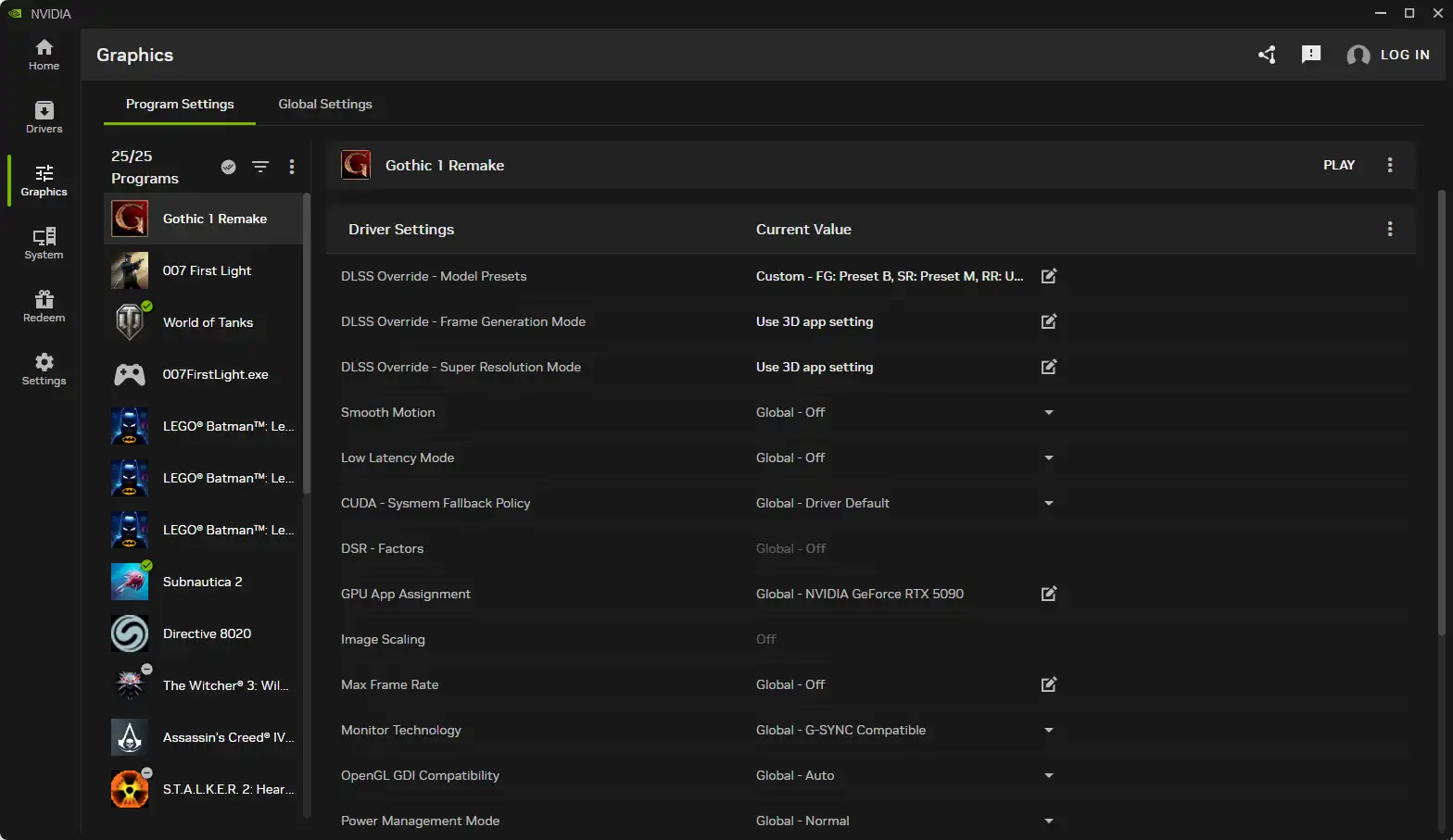Select the Assassin's Creed IV program entry
The width and height of the screenshot is (1453, 840).
(204, 737)
